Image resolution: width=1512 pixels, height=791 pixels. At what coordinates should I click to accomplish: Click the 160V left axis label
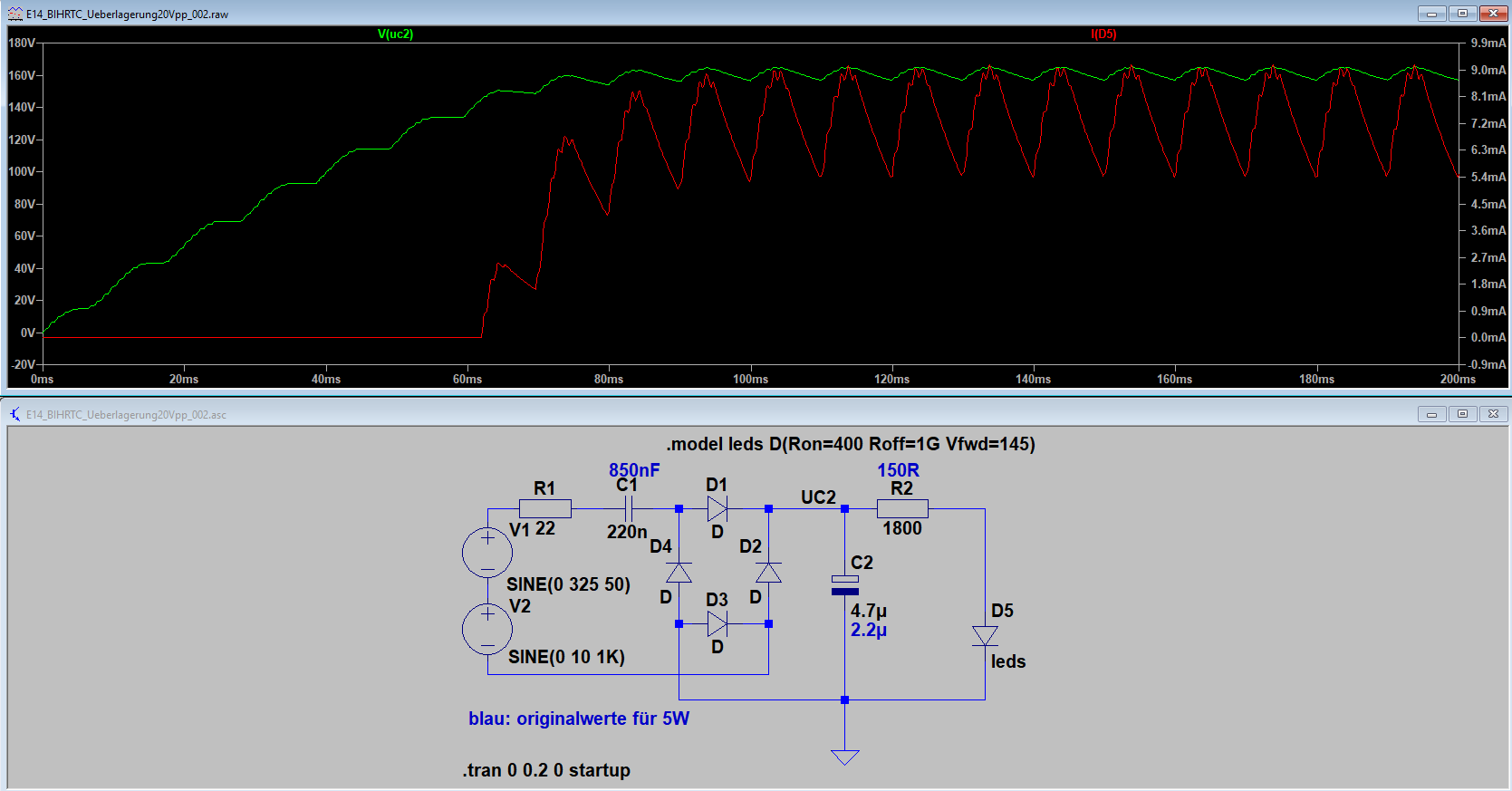[22, 75]
